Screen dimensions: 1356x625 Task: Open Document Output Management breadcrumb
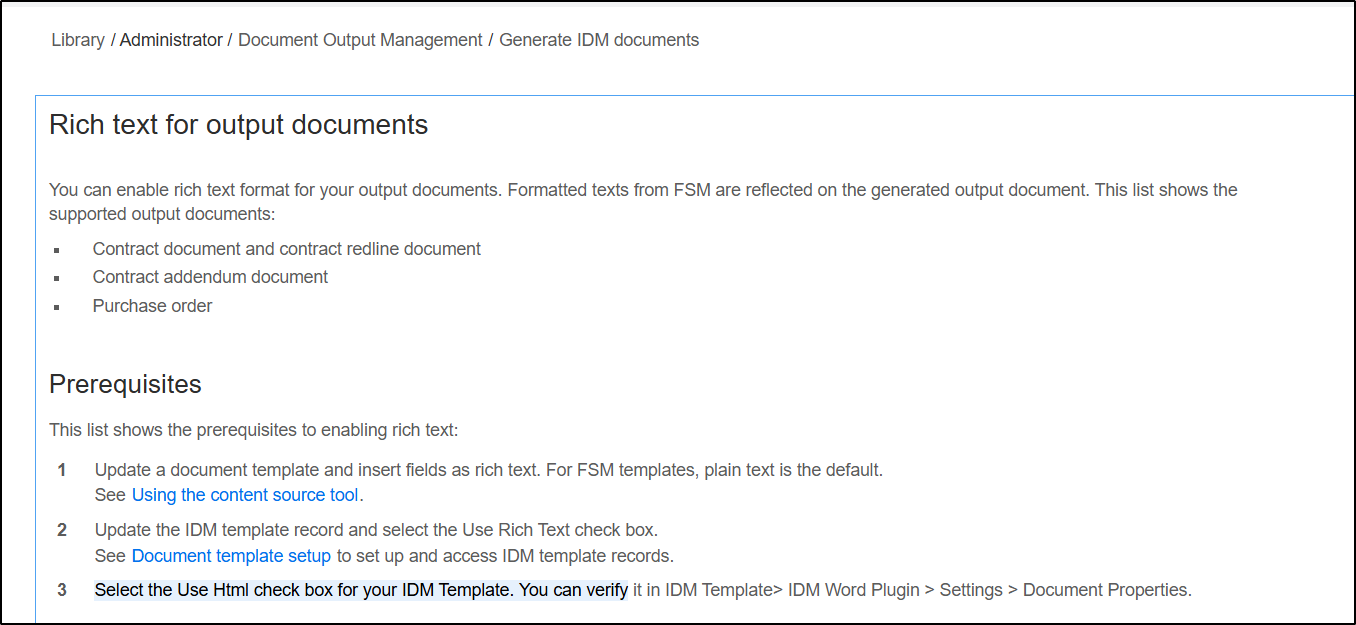[360, 41]
